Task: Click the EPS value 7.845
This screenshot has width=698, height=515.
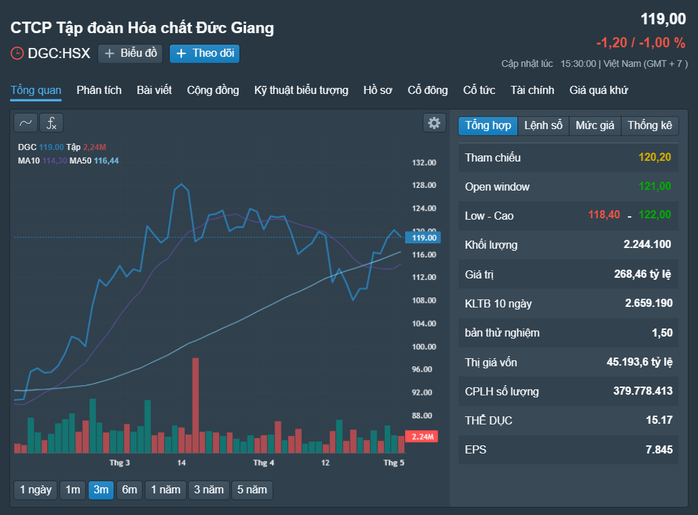Action: pos(659,450)
